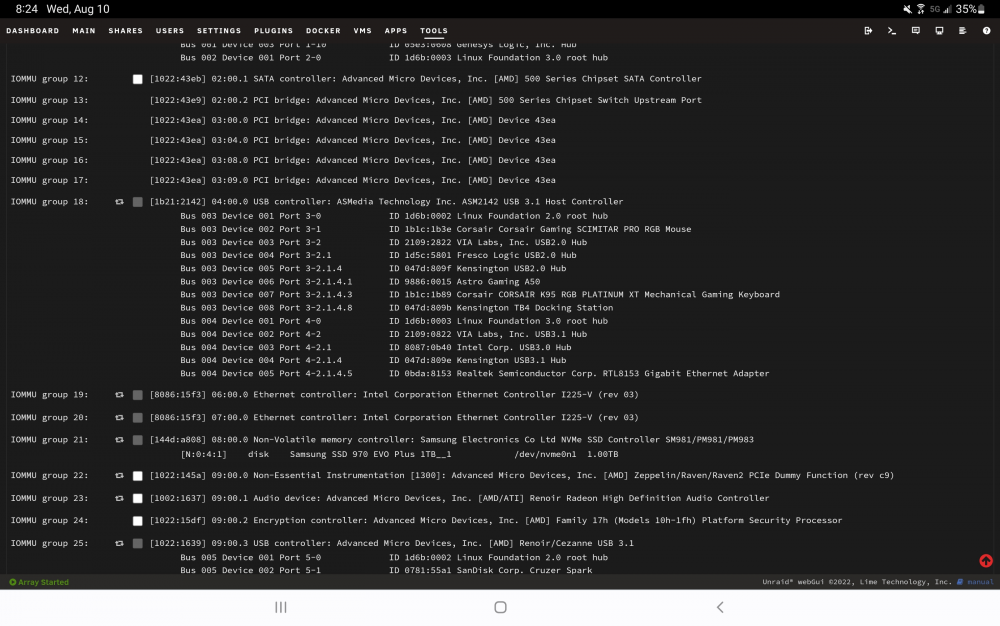
Task: Click 'CORSAIR K95 RGB PLATINUM XT' keyboard row
Action: point(480,295)
